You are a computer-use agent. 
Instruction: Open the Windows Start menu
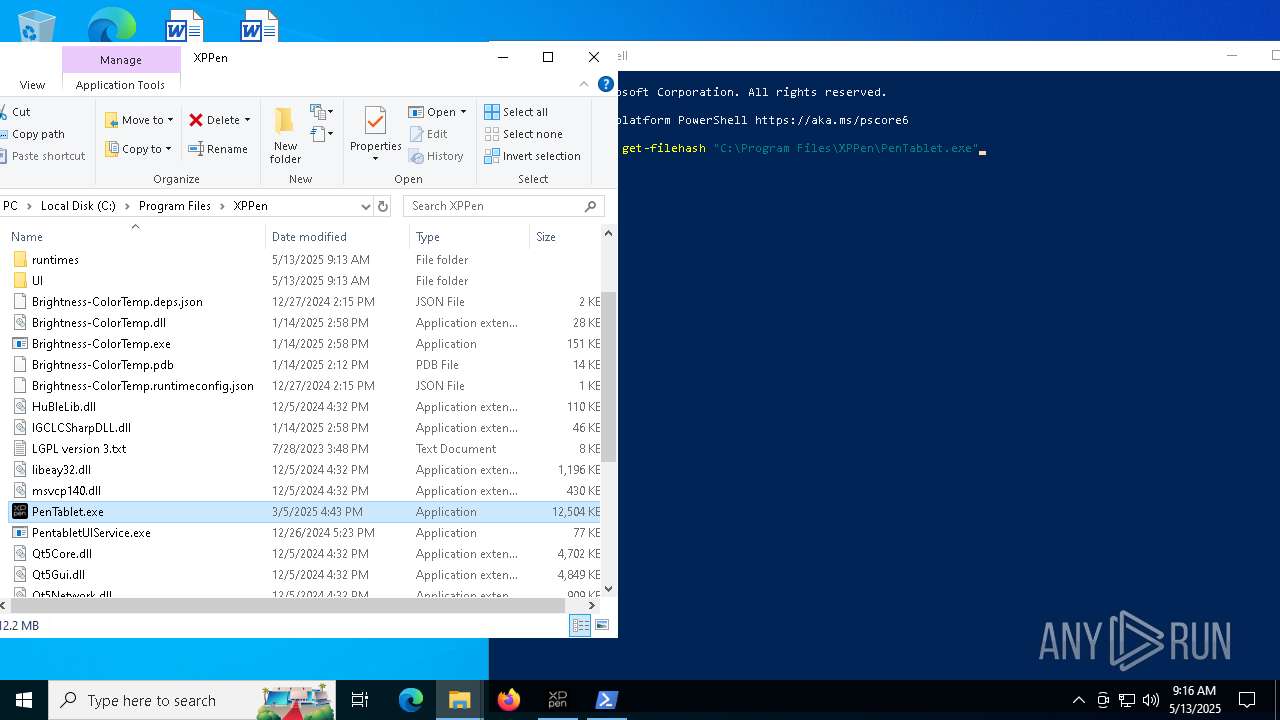tap(24, 700)
